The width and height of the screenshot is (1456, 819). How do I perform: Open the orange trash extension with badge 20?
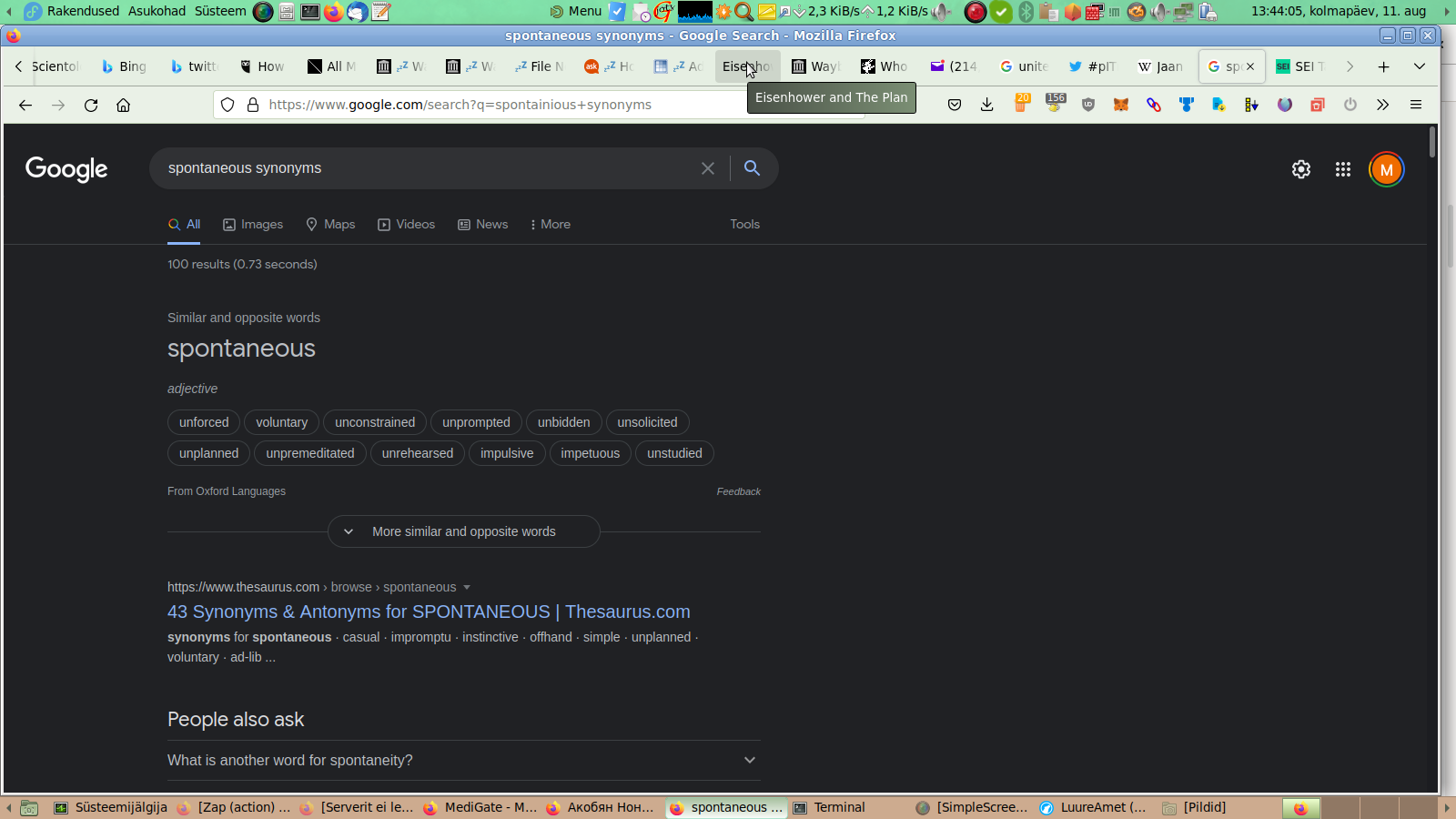coord(1021,104)
